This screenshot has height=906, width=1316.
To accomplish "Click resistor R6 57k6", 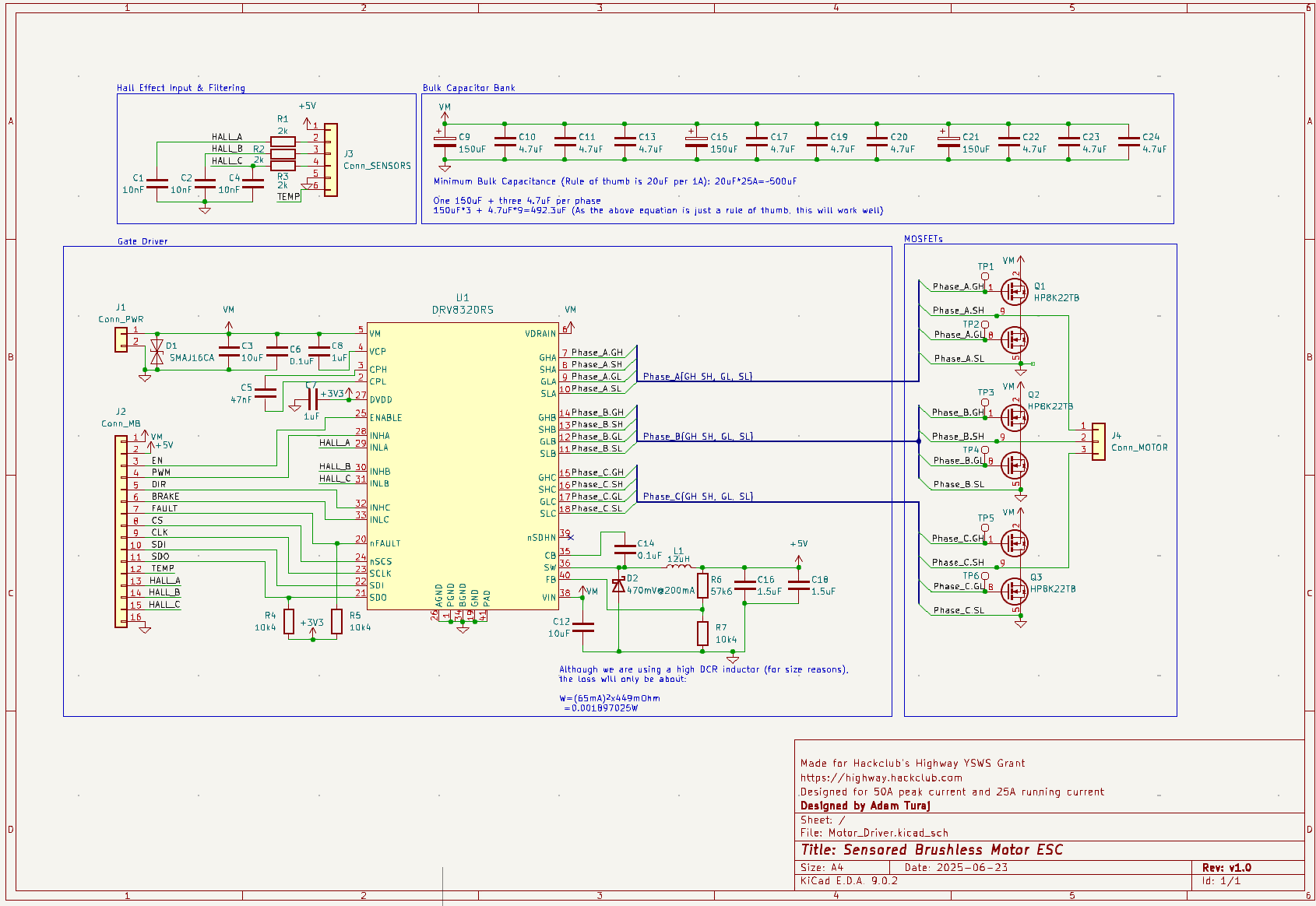I will (702, 585).
